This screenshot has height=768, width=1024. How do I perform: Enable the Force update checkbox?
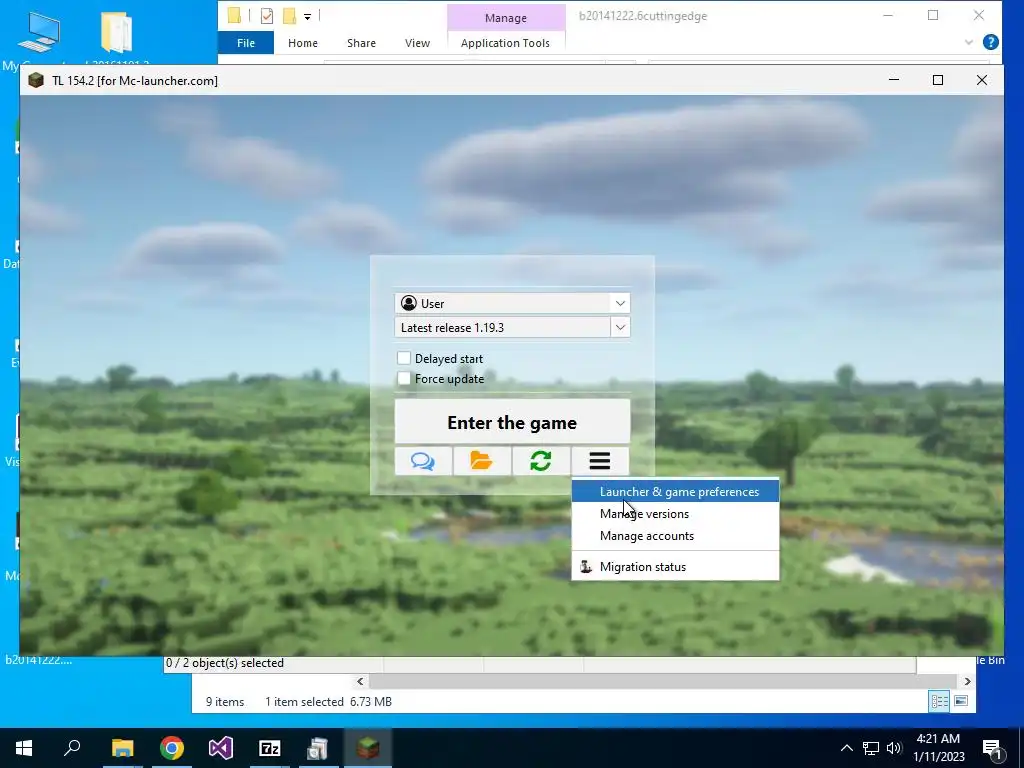404,378
